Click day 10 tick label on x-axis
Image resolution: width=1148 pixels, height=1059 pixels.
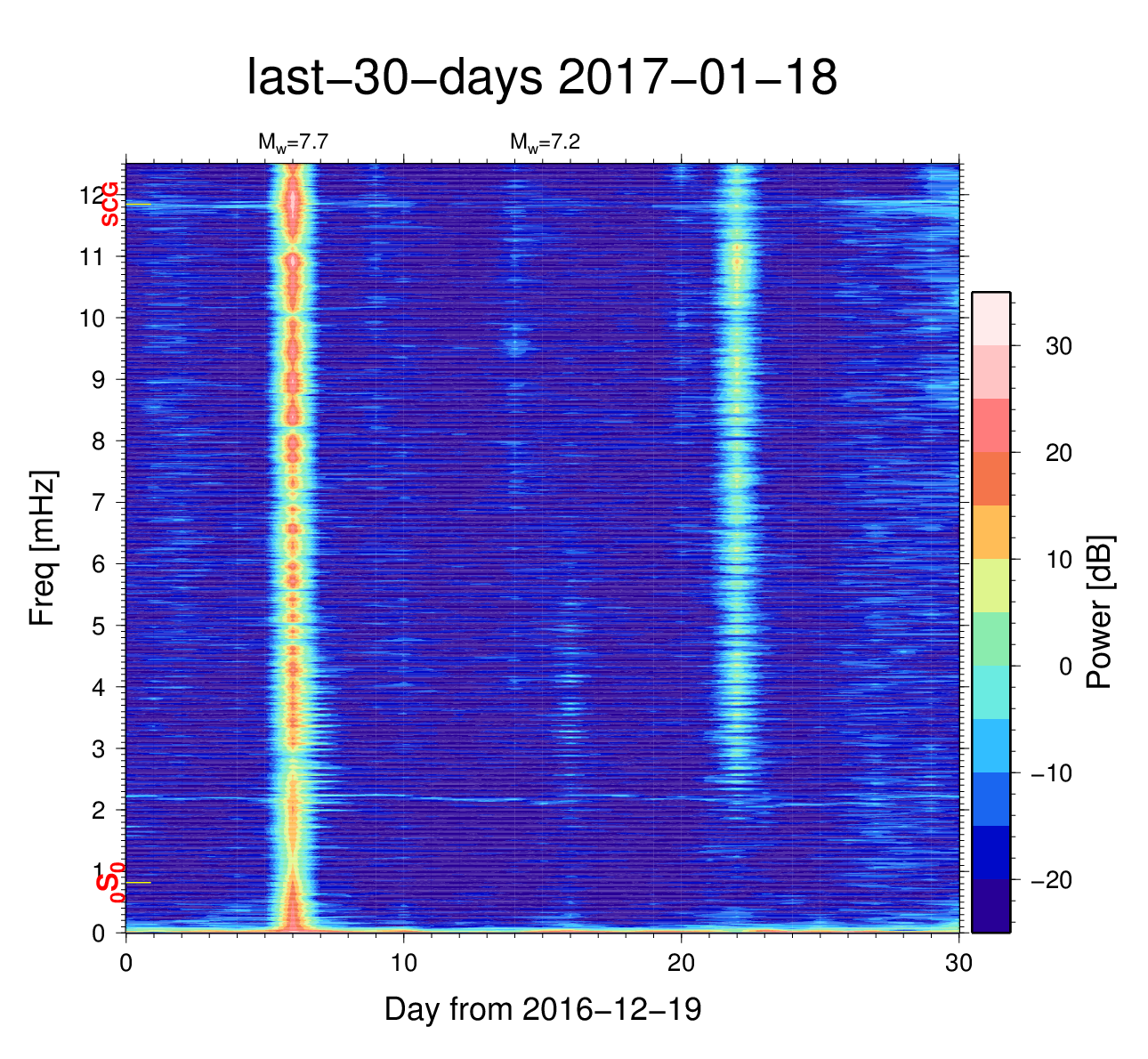(x=403, y=964)
